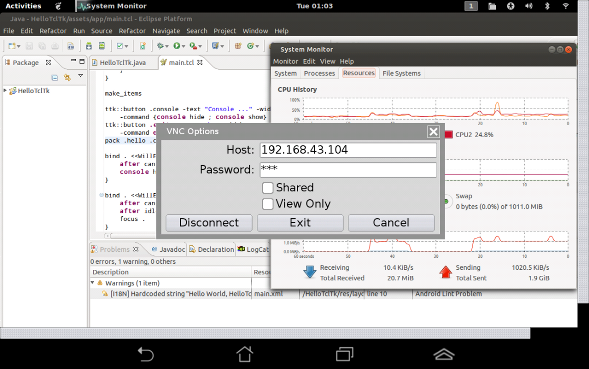Click the horizontal scrollbar at bottom of desktop
Image resolution: width=589 pixels, height=369 pixels.
265,333
